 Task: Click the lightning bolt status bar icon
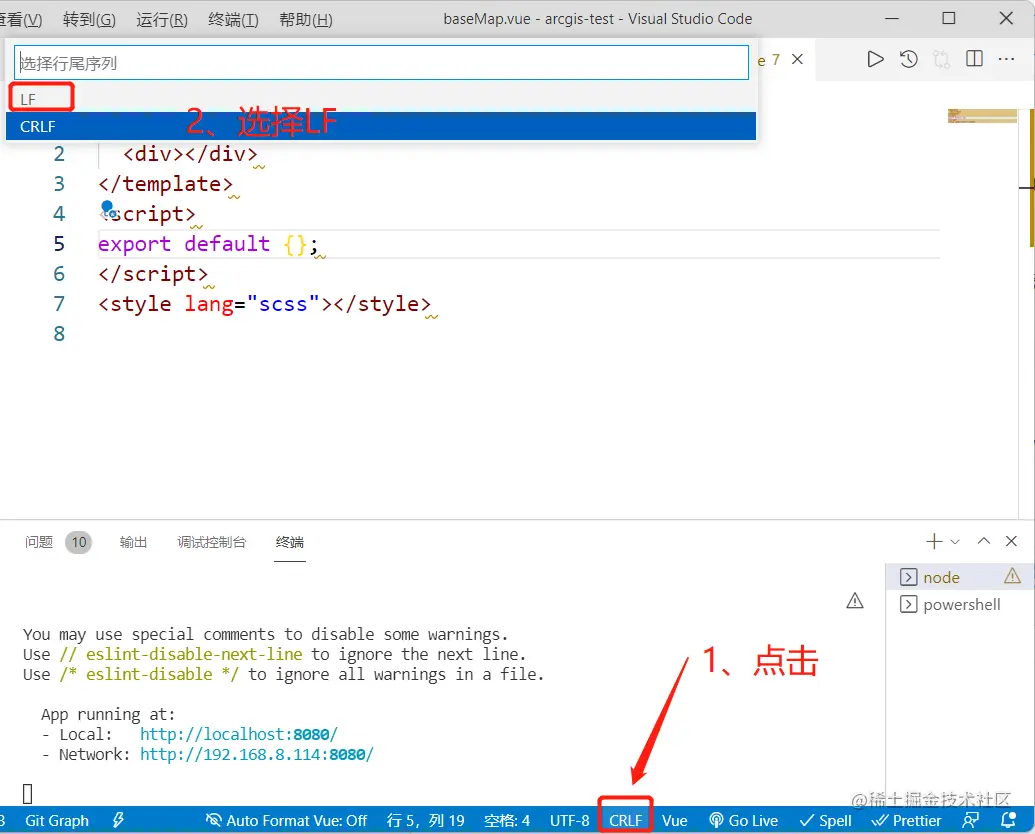tap(119, 820)
